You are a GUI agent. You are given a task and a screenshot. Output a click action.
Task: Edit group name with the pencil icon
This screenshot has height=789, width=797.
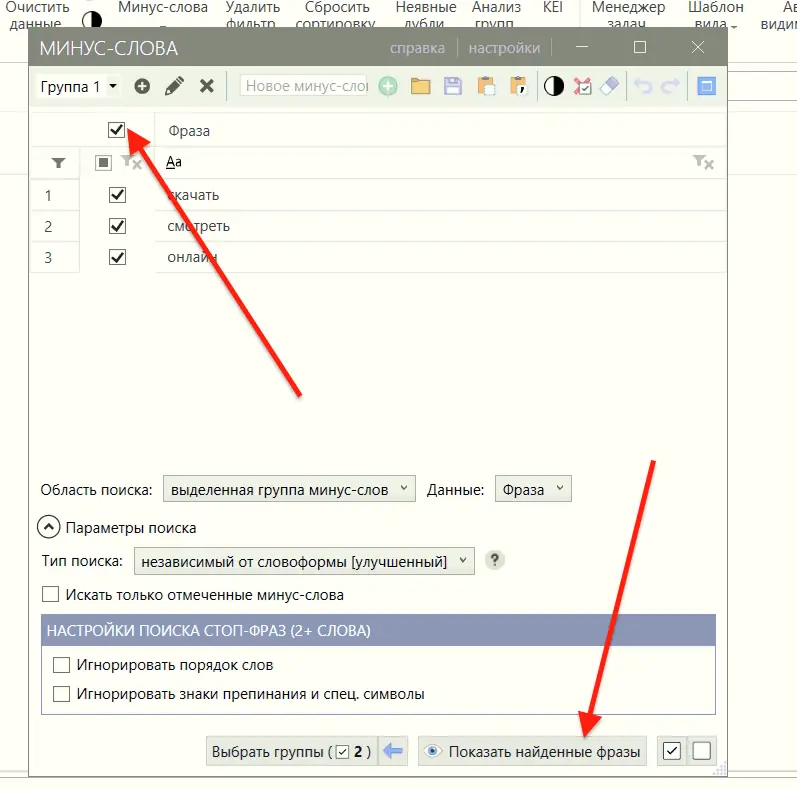(174, 86)
